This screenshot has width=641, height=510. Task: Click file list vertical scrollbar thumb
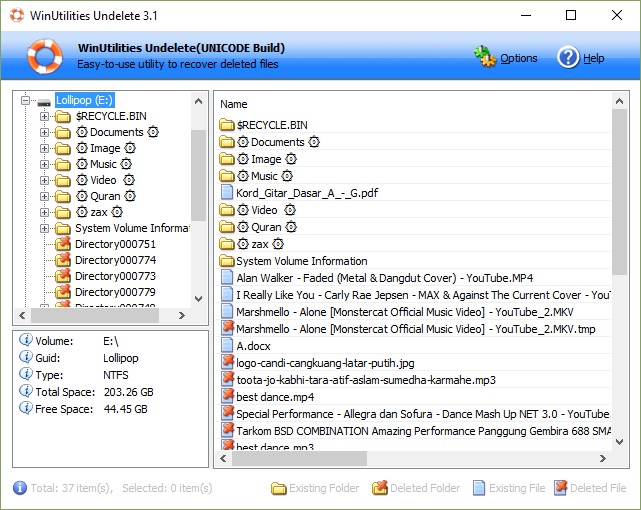pos(619,192)
